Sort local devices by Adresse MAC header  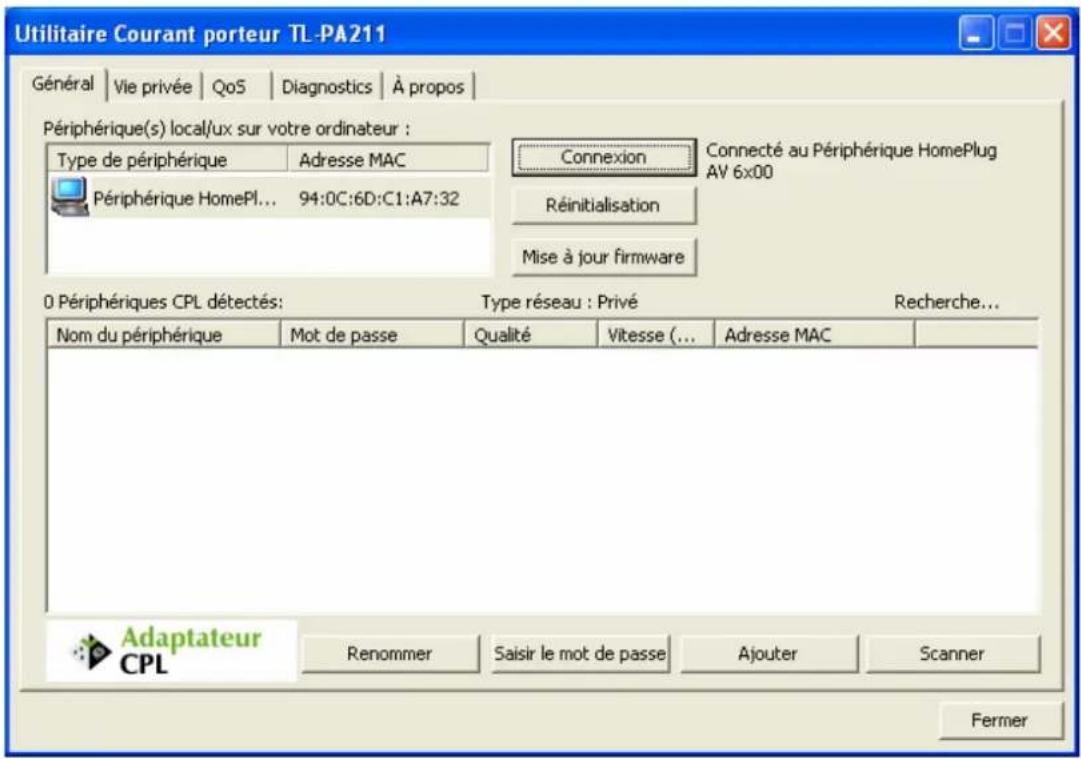pos(388,160)
